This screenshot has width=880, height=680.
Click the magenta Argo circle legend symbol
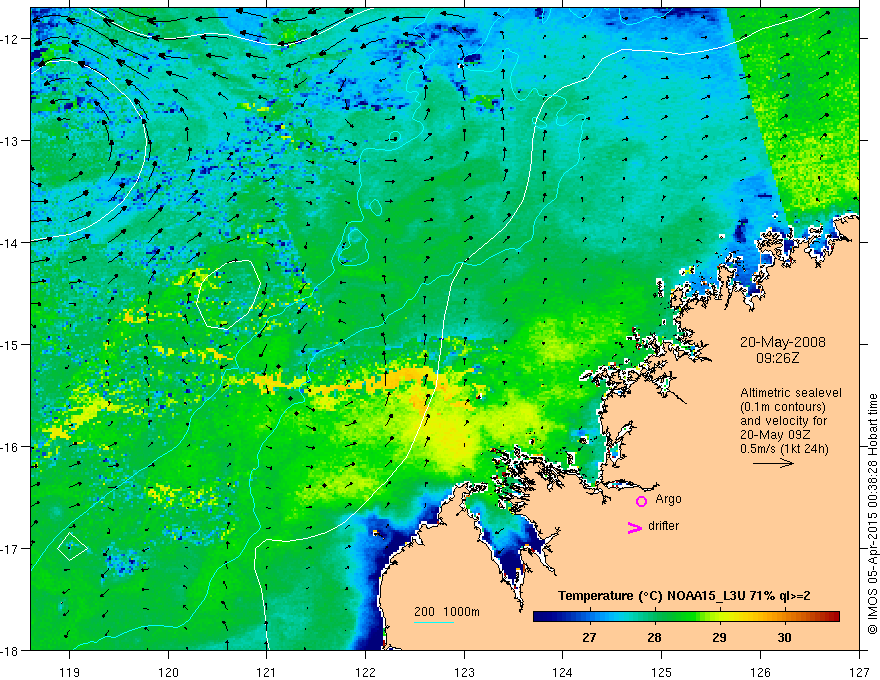coord(641,501)
